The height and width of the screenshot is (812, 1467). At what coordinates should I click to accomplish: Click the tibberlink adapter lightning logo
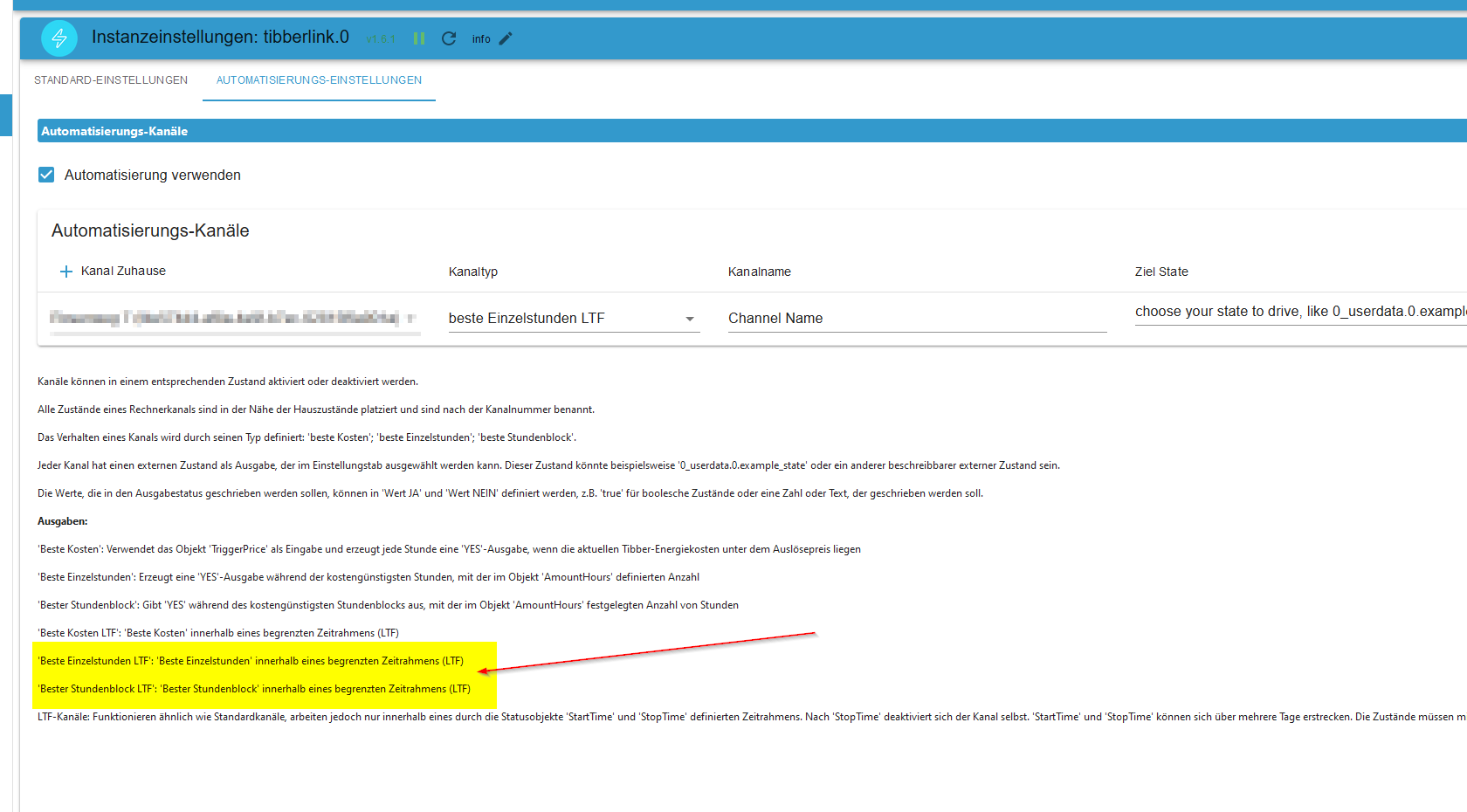click(59, 38)
